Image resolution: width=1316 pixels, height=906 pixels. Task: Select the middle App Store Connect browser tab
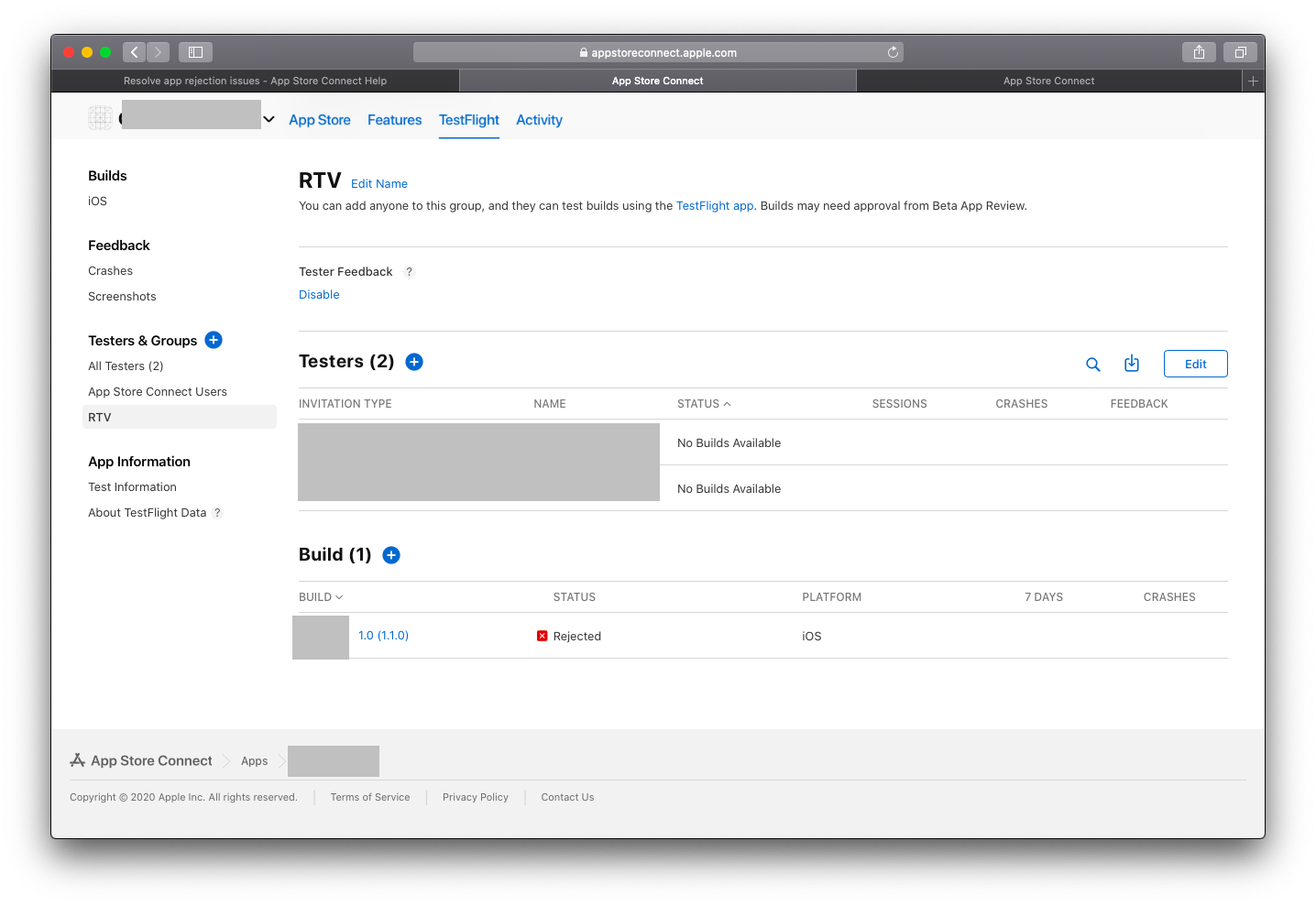[657, 81]
